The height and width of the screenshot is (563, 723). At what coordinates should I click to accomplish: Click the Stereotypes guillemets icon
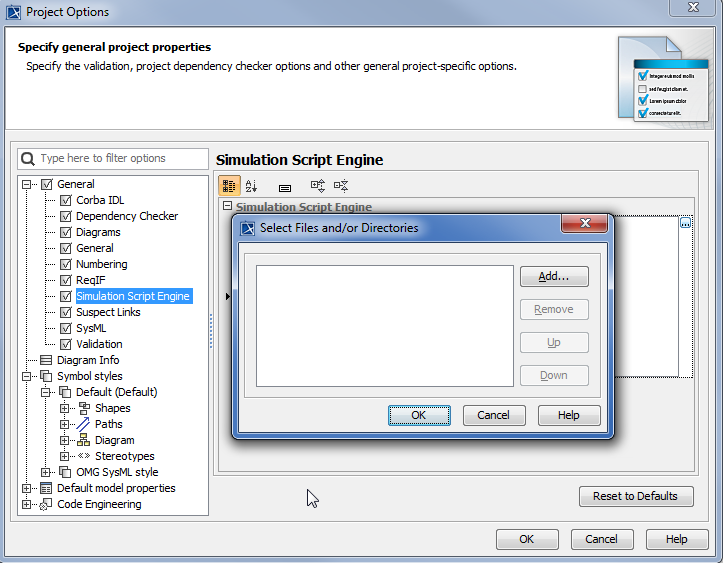click(x=84, y=456)
